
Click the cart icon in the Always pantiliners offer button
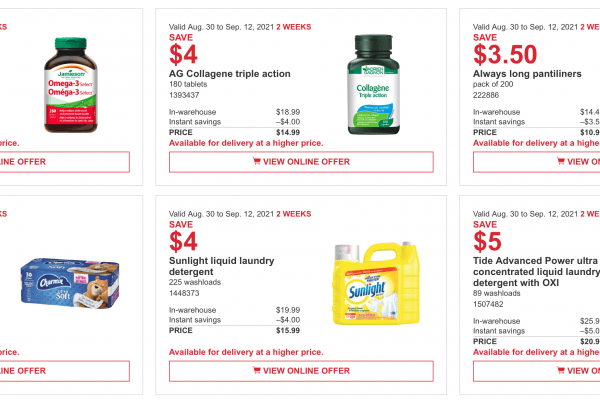pos(560,162)
